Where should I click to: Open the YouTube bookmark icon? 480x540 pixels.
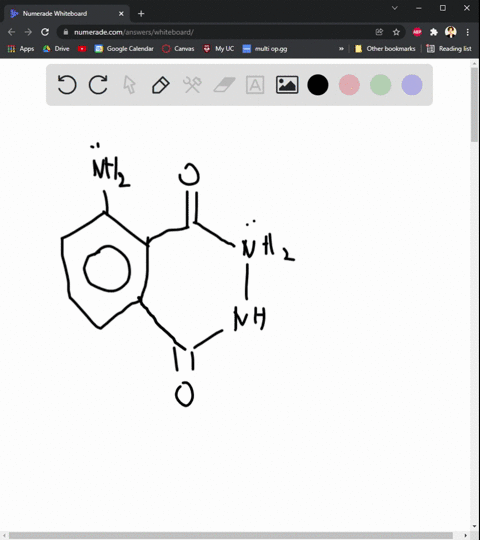pos(82,49)
